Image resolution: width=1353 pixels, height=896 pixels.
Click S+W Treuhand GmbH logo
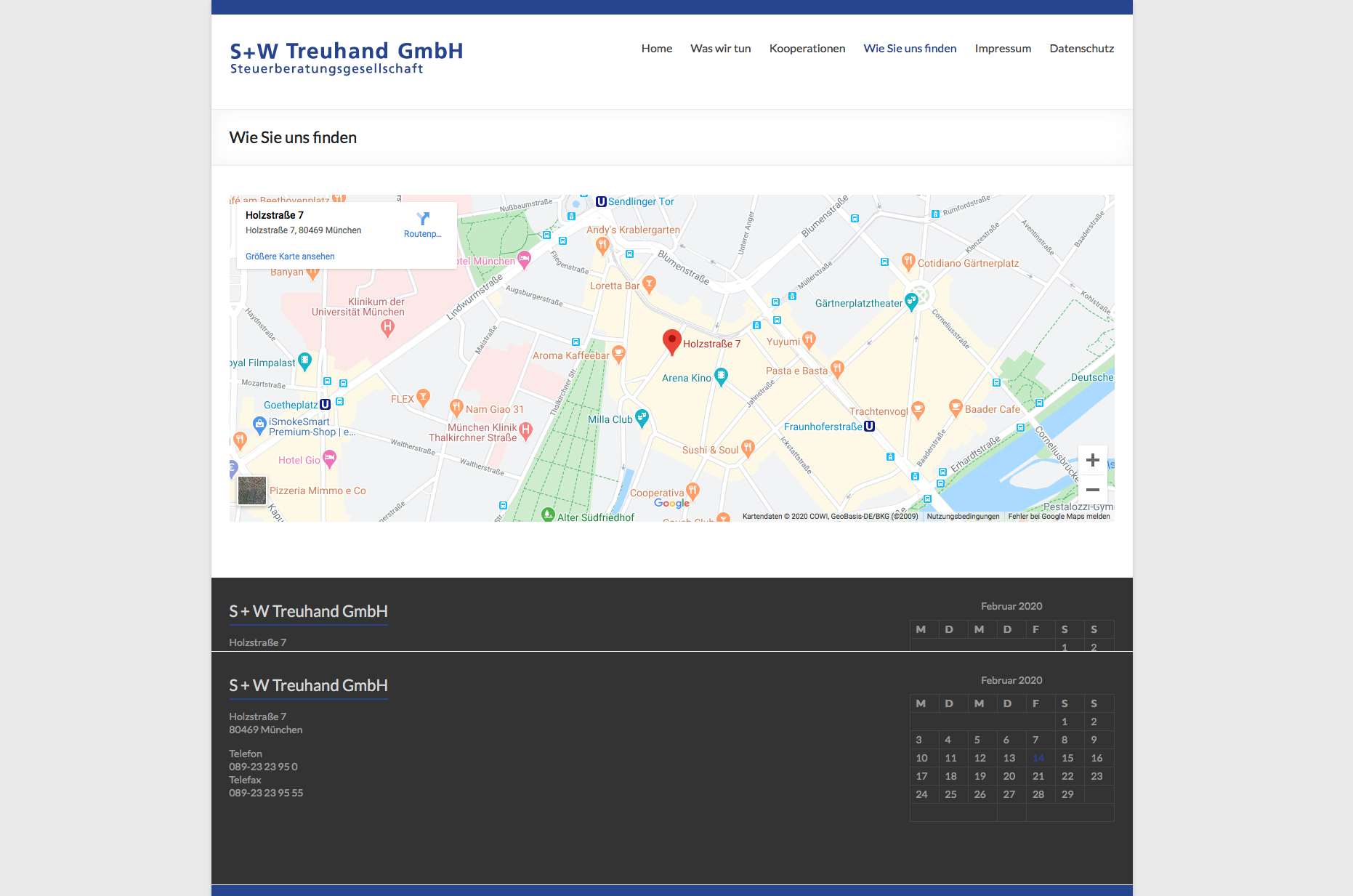[347, 57]
